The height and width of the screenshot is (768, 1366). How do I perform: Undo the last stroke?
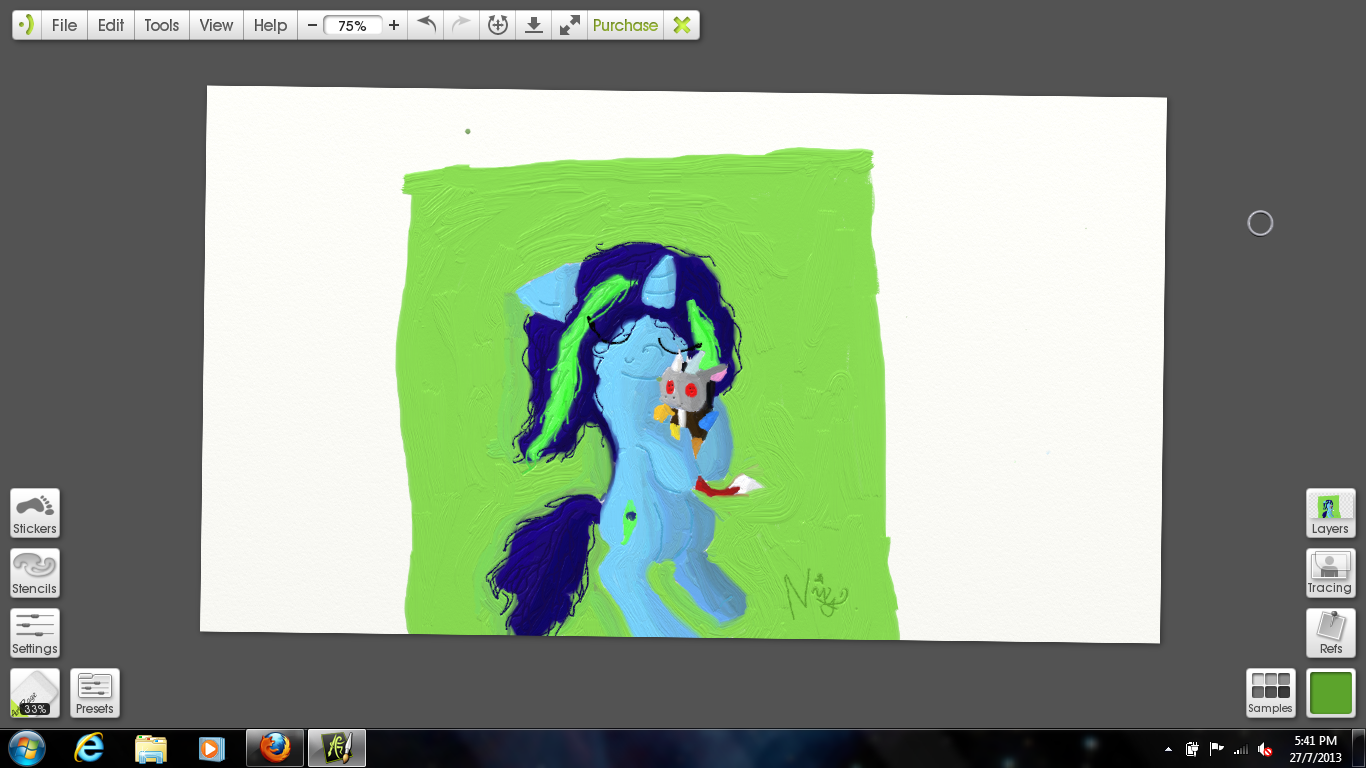[427, 25]
